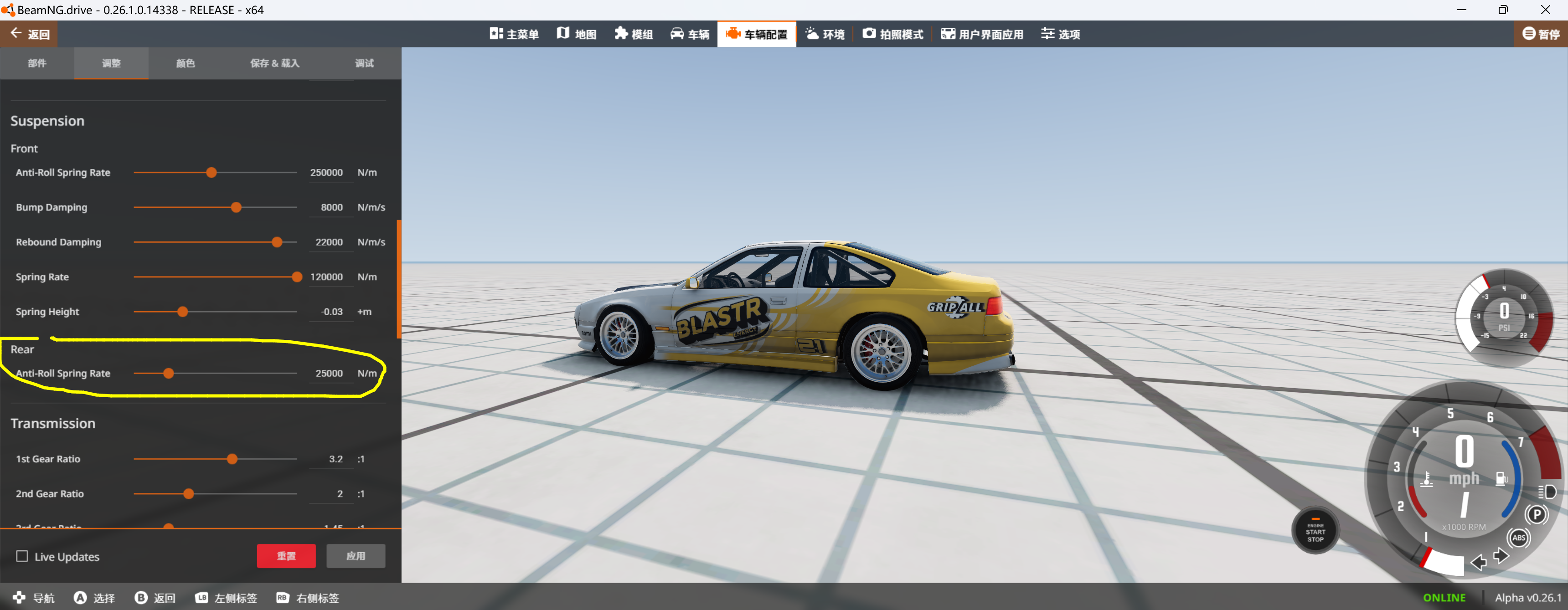
Task: Click the 导航 navigation d-pad hint
Action: tap(33, 598)
